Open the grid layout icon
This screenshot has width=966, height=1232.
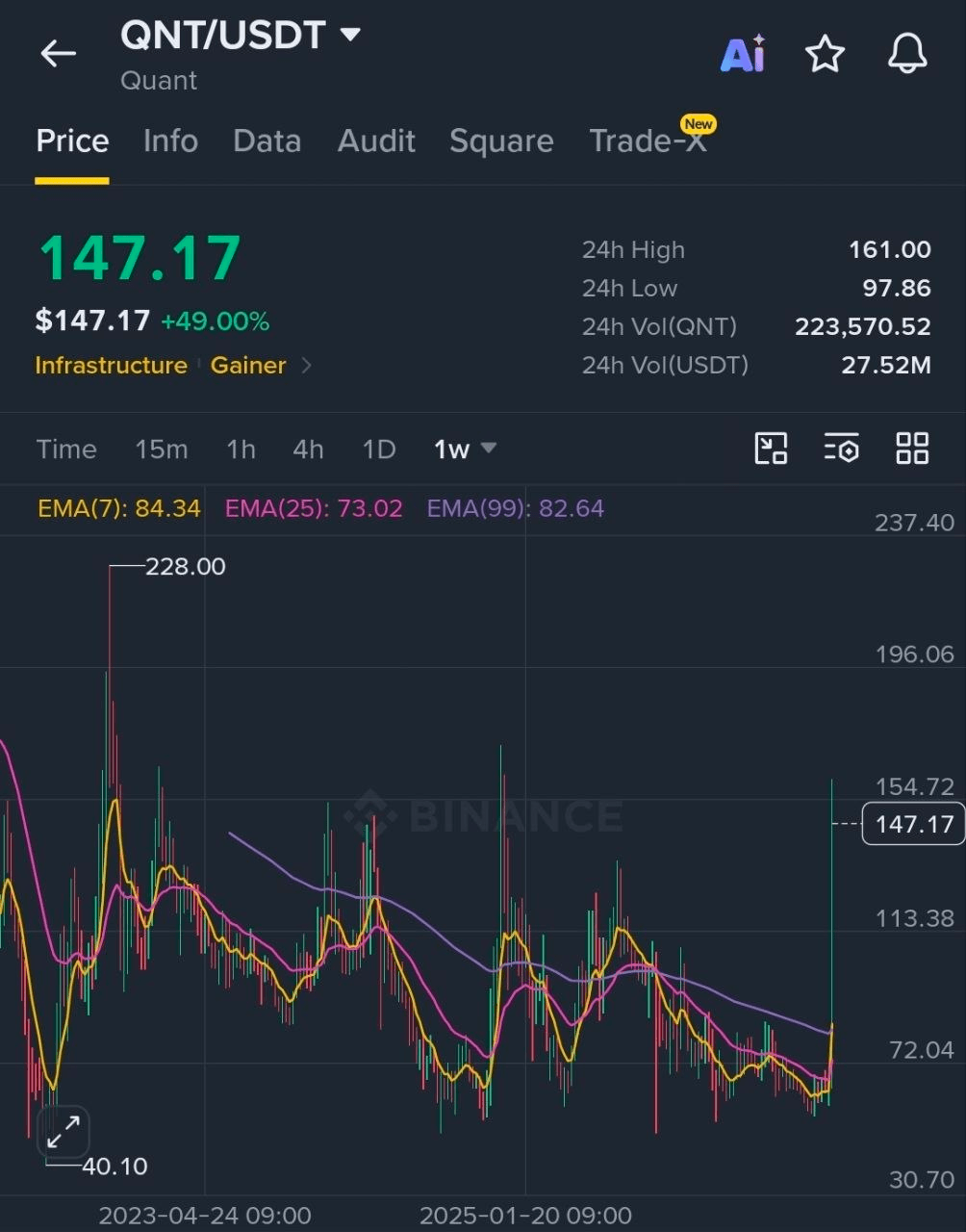pos(912,449)
